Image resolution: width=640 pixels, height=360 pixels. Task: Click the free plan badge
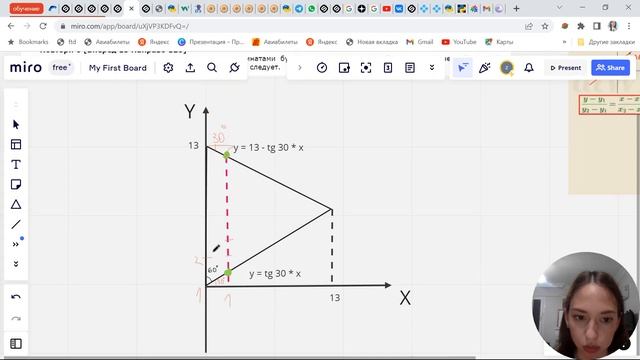click(61, 67)
